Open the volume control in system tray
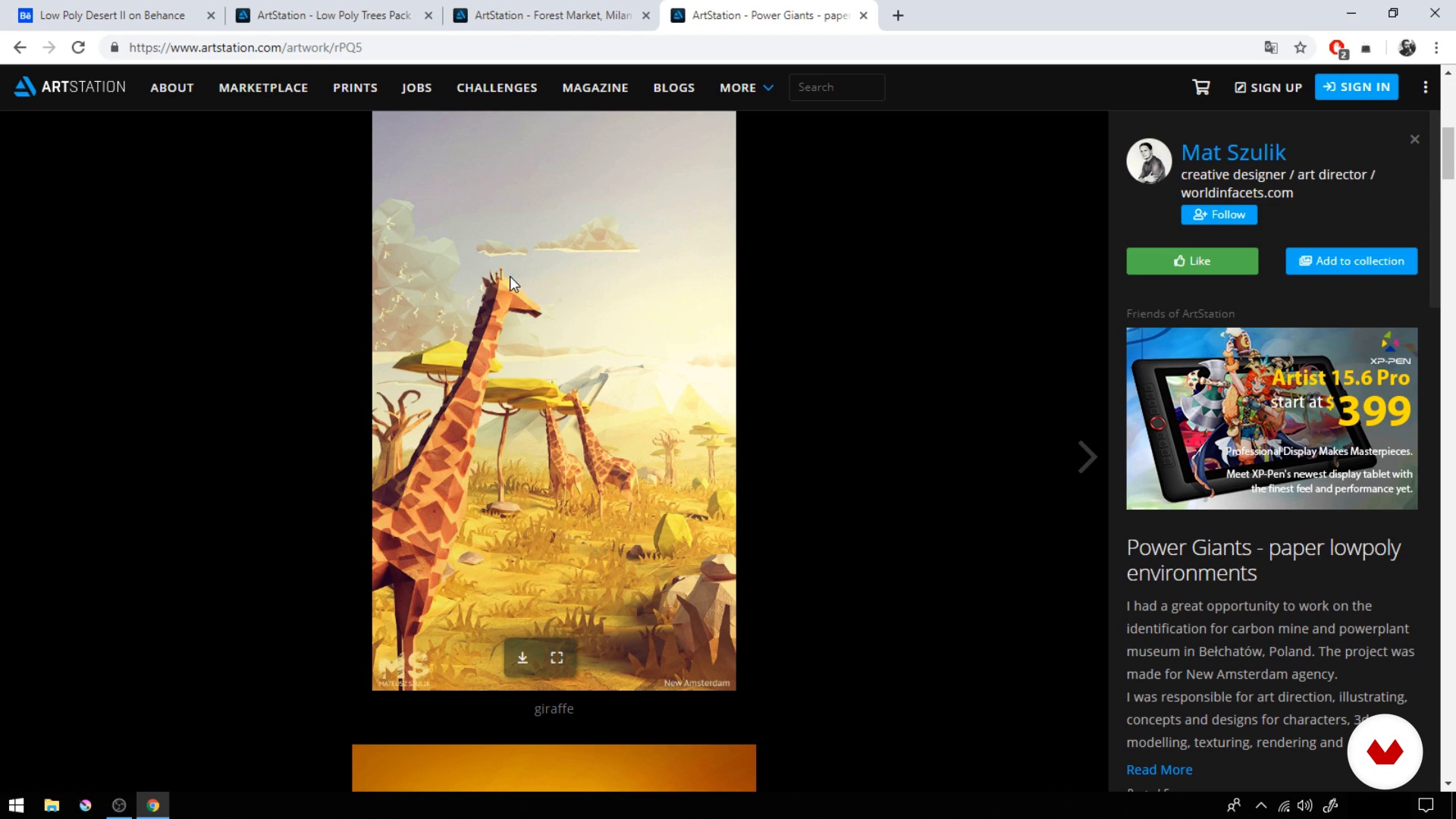Image resolution: width=1456 pixels, height=819 pixels. pyautogui.click(x=1304, y=805)
